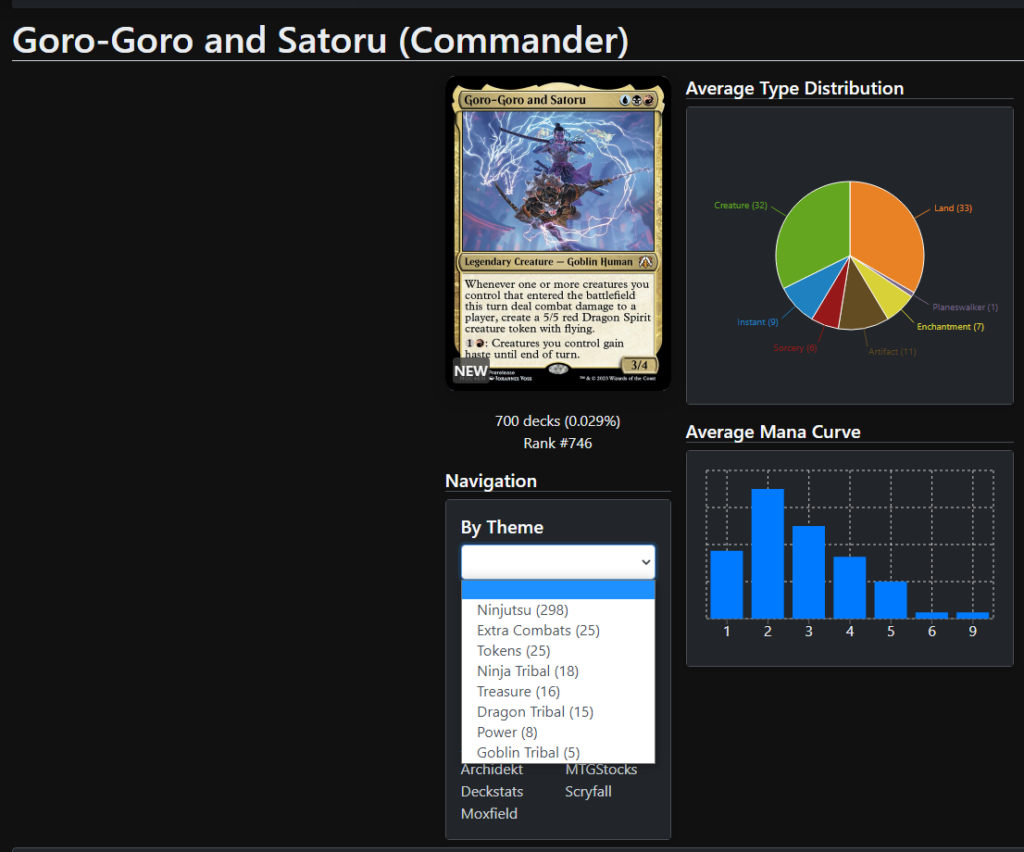Open the Scryfall link

[588, 791]
